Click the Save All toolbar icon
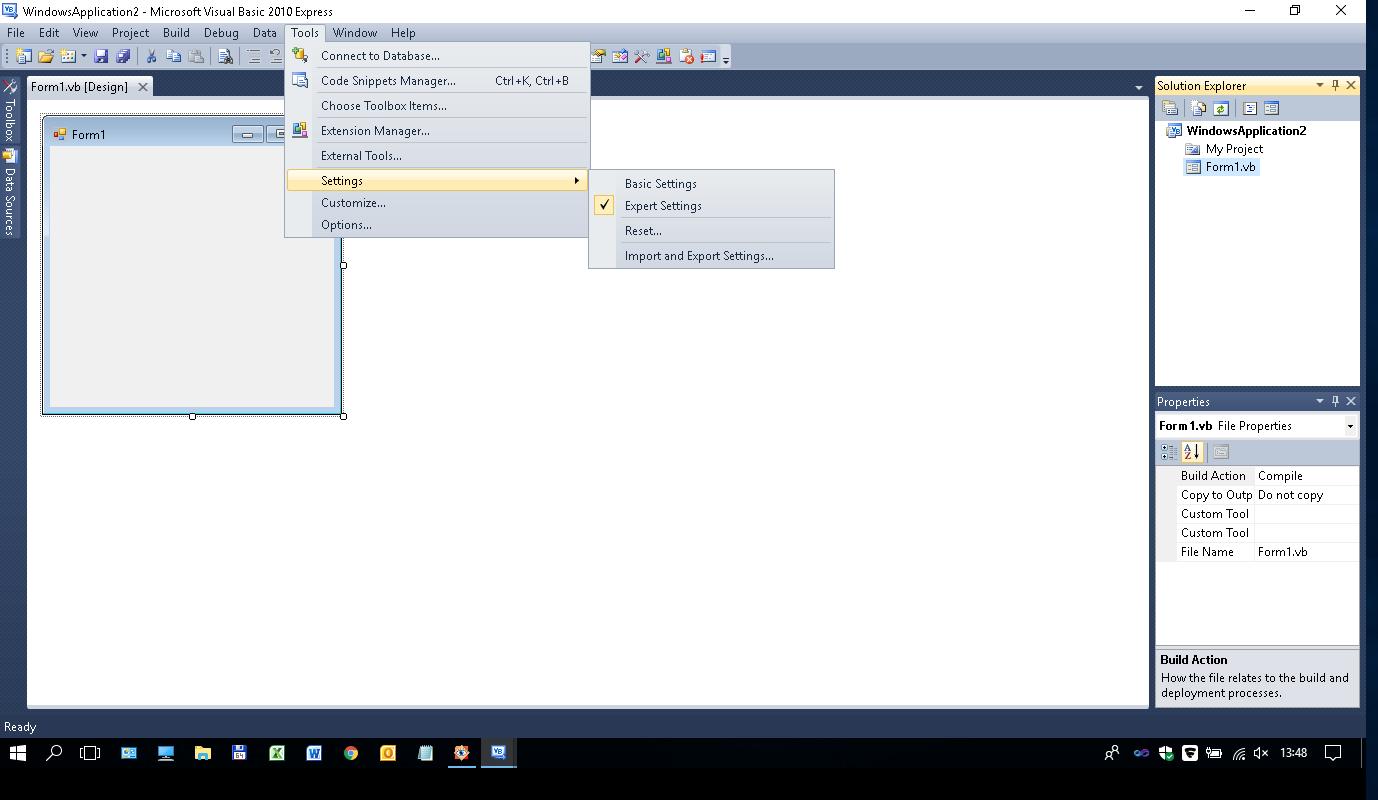Viewport: 1378px width, 800px height. [123, 57]
